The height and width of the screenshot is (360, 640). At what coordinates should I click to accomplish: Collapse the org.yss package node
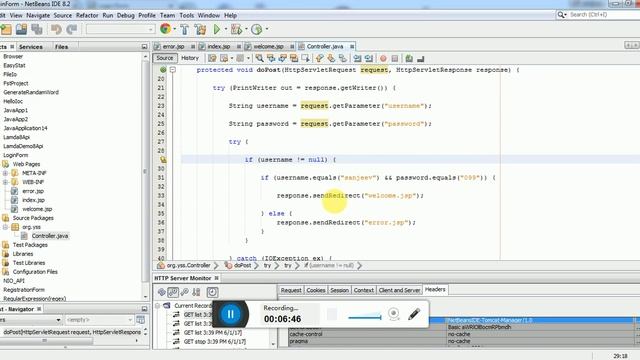tap(5, 227)
